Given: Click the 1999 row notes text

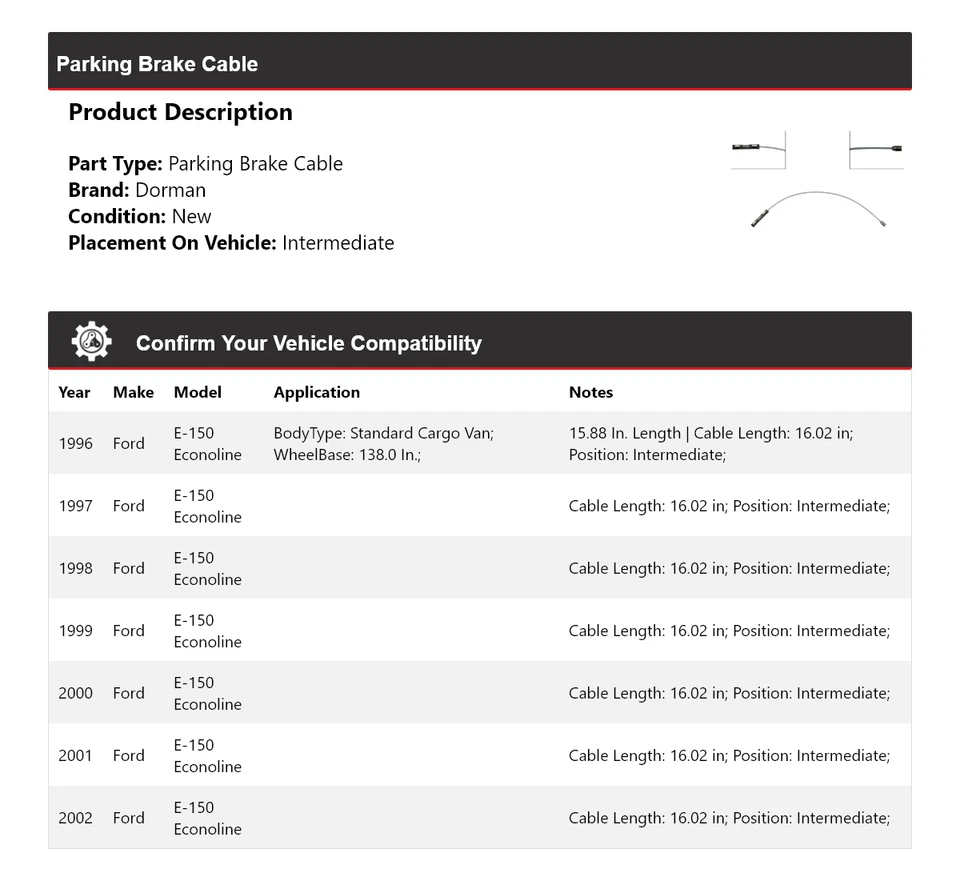Looking at the screenshot, I should [728, 631].
